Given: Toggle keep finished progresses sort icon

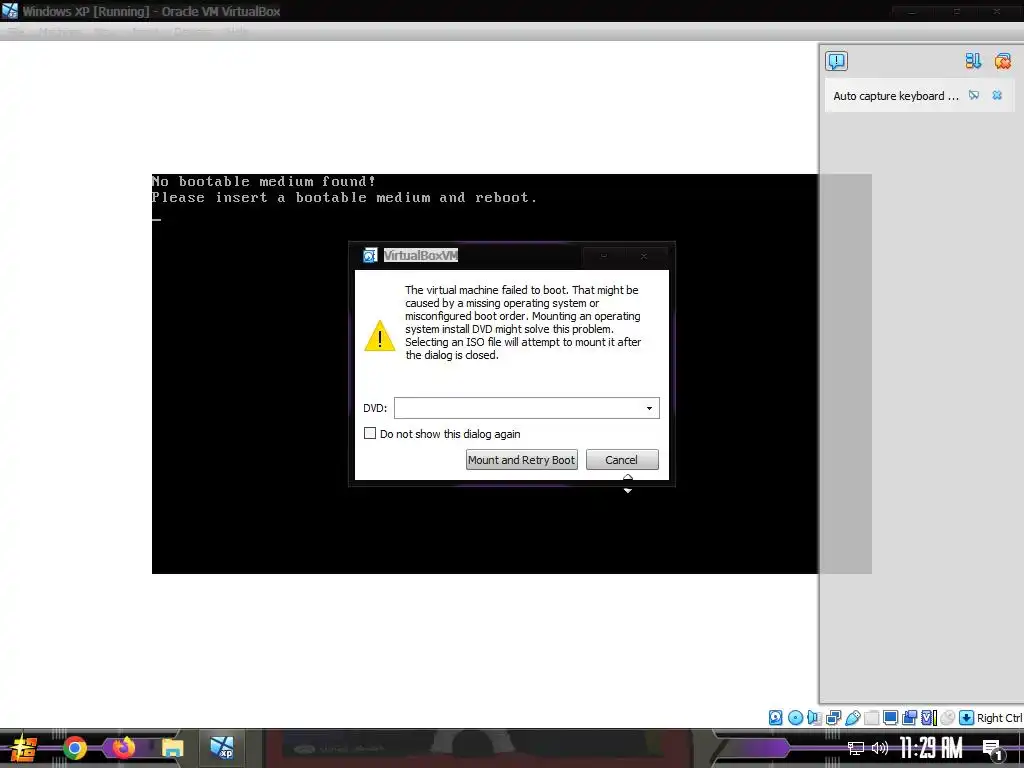Looking at the screenshot, I should click(x=973, y=61).
